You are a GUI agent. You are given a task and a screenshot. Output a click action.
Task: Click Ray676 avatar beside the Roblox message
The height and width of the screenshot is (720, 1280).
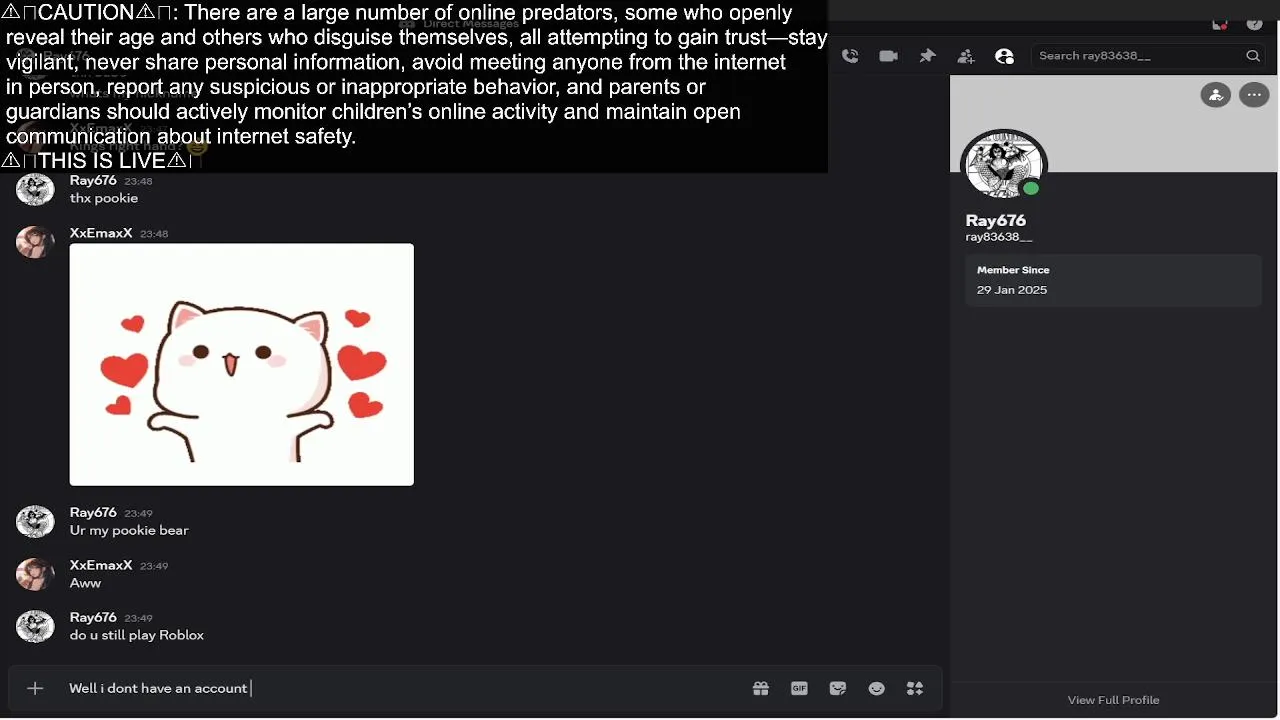point(35,626)
